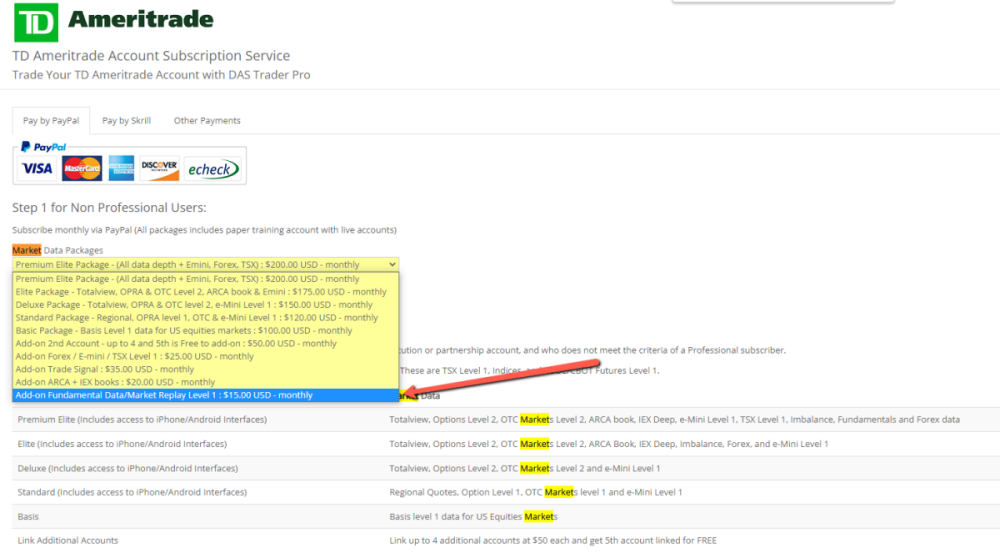Select Add-on Fundamental Data/Market Replay option
The image size is (1000, 553).
pyautogui.click(x=164, y=395)
